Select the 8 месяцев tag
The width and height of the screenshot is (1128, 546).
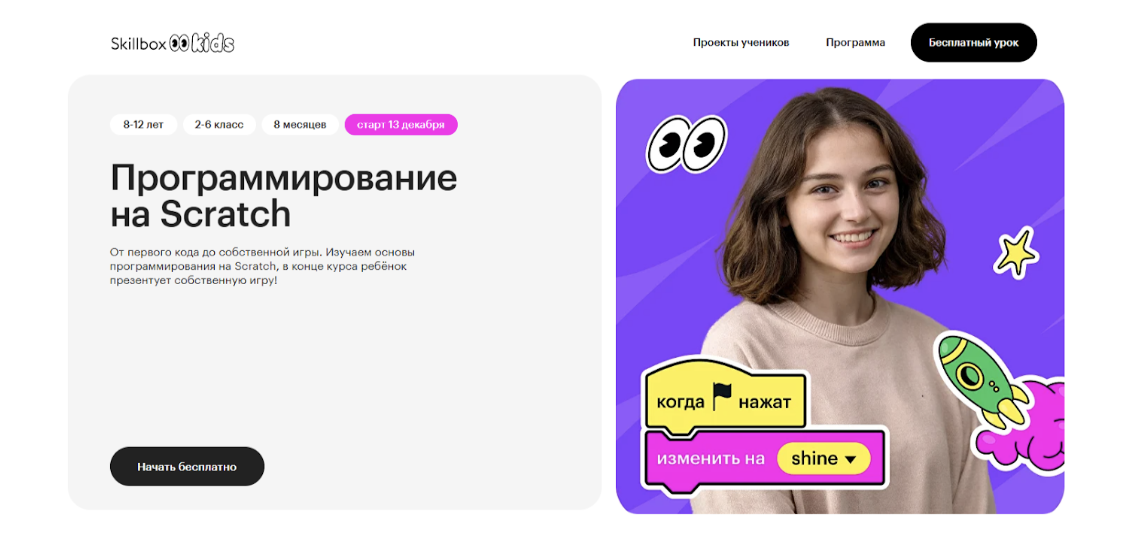[300, 124]
